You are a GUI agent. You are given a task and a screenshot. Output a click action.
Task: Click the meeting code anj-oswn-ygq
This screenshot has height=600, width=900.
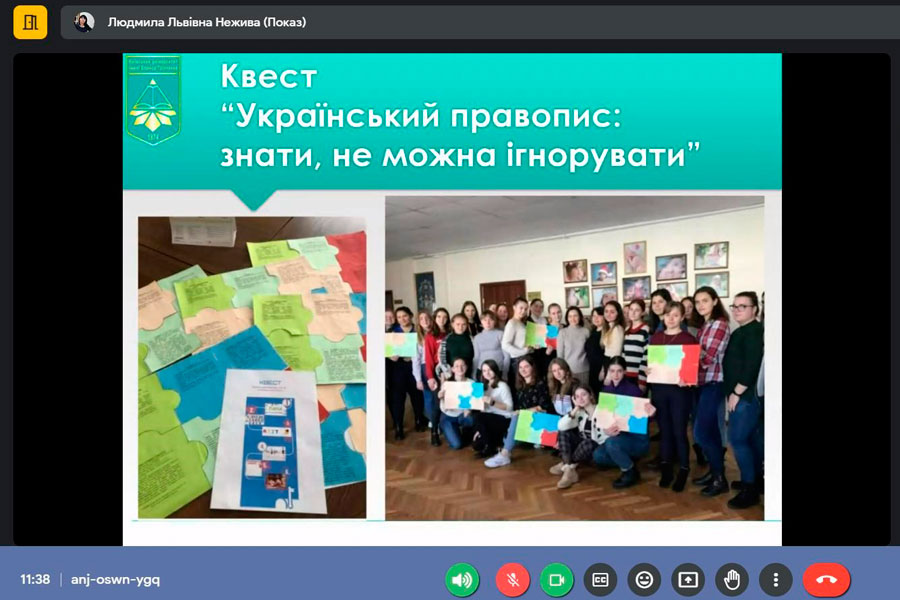[x=115, y=580]
